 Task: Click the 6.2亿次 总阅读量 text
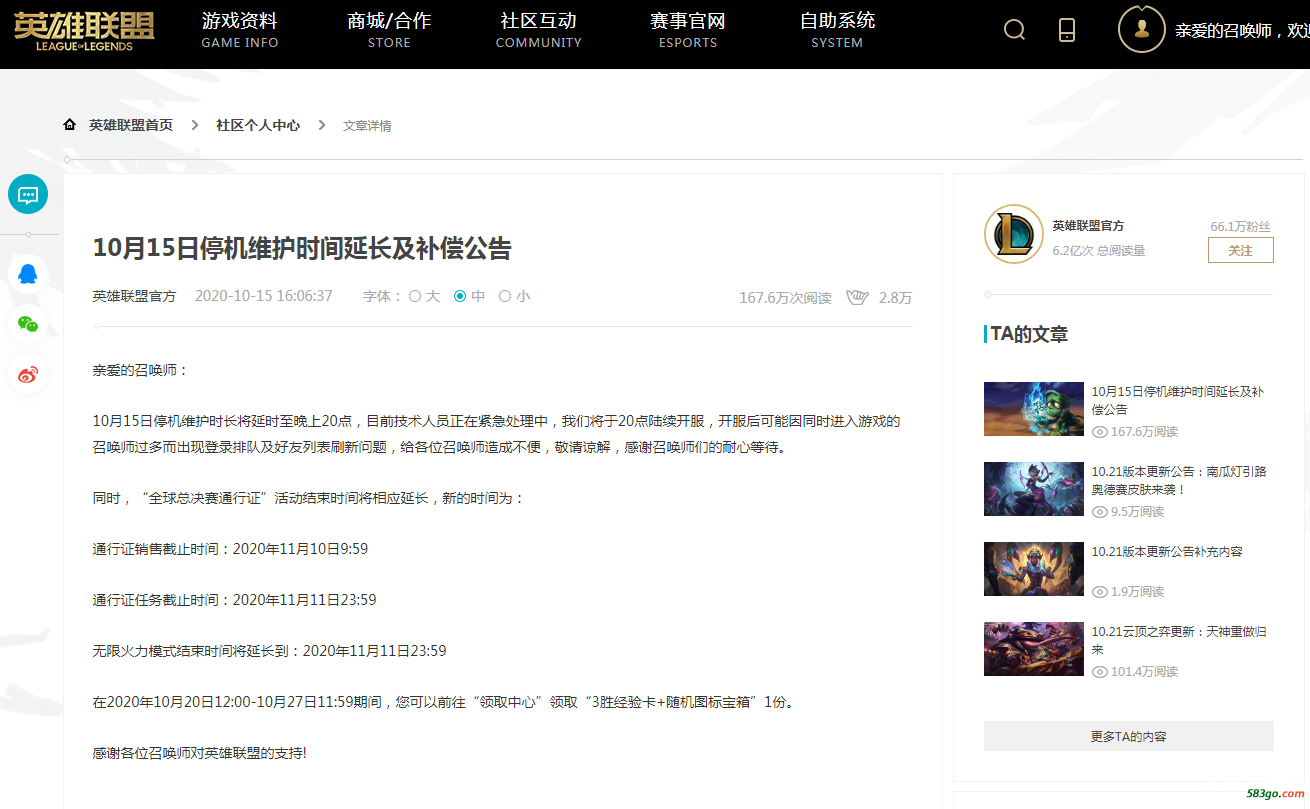point(1098,250)
